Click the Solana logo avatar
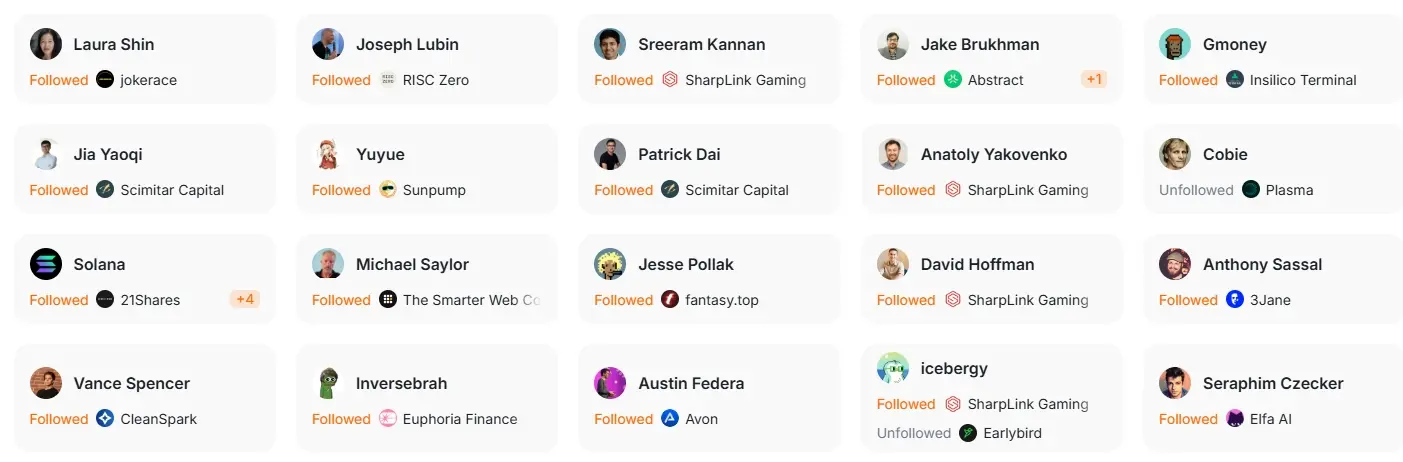 coord(46,264)
